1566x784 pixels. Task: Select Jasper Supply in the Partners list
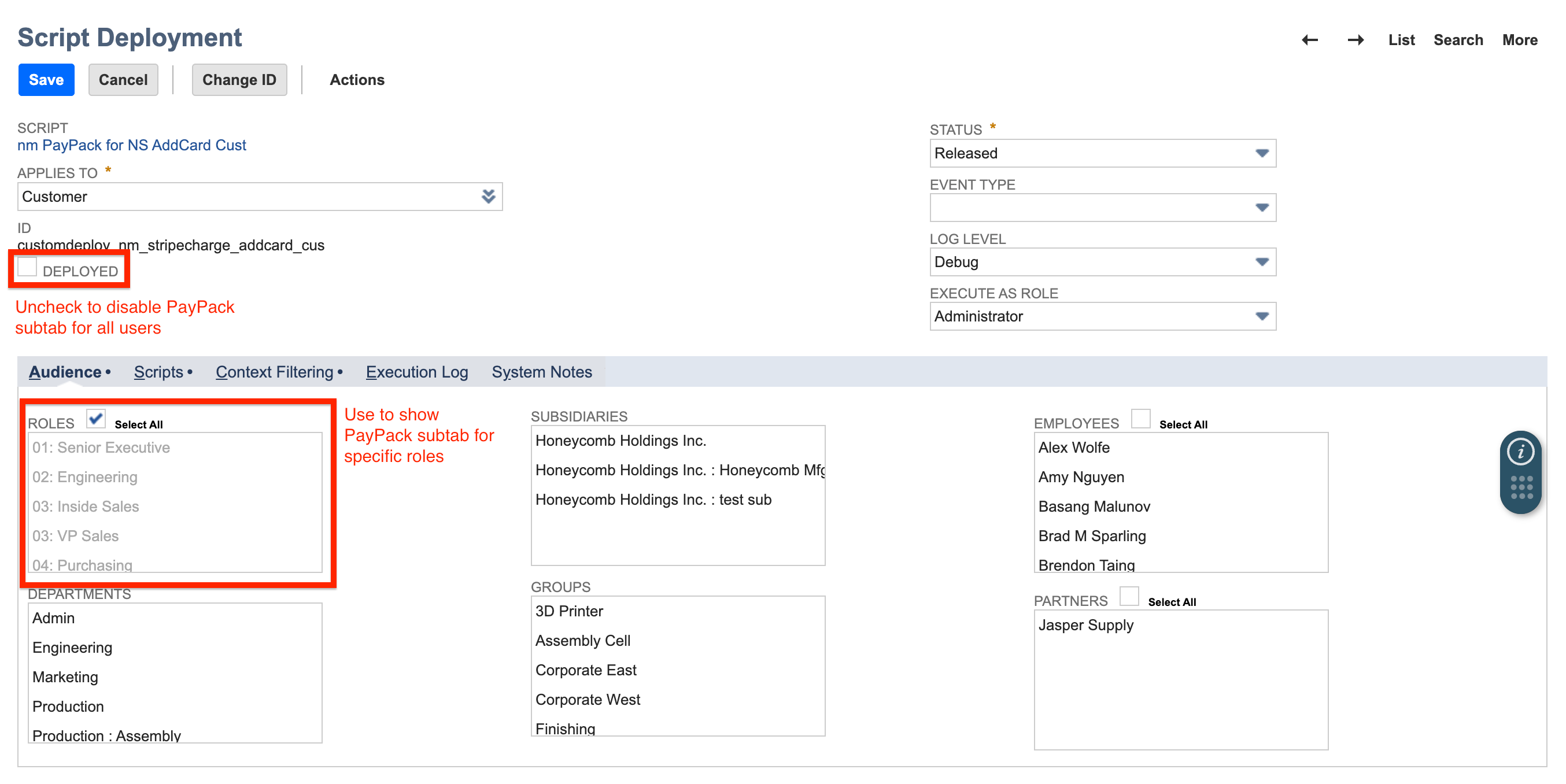click(1087, 624)
